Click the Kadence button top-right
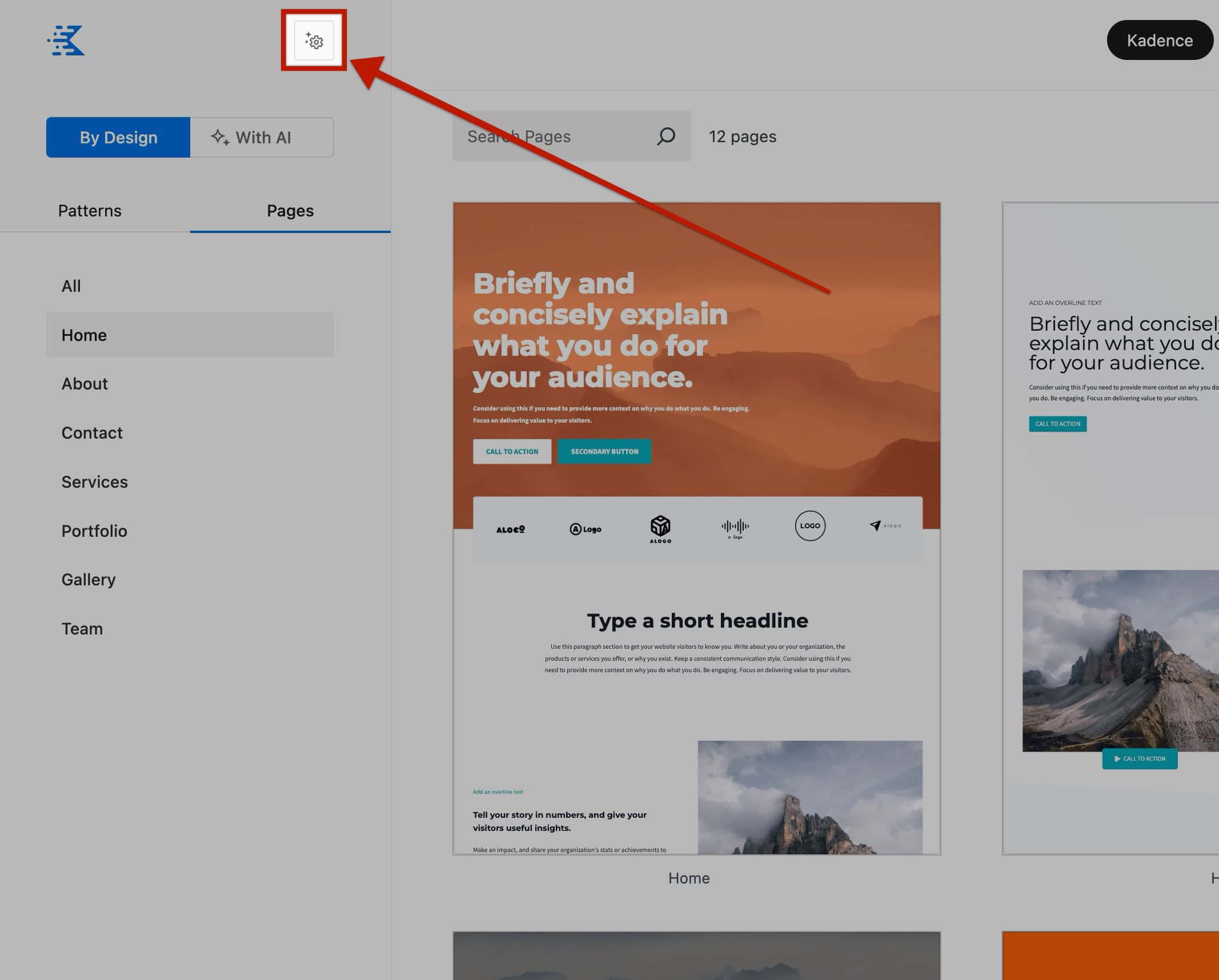This screenshot has width=1219, height=980. pos(1159,40)
